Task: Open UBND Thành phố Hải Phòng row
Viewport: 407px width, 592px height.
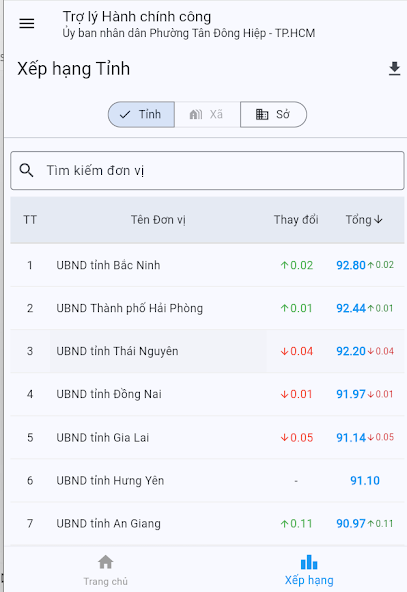Action: click(207, 308)
